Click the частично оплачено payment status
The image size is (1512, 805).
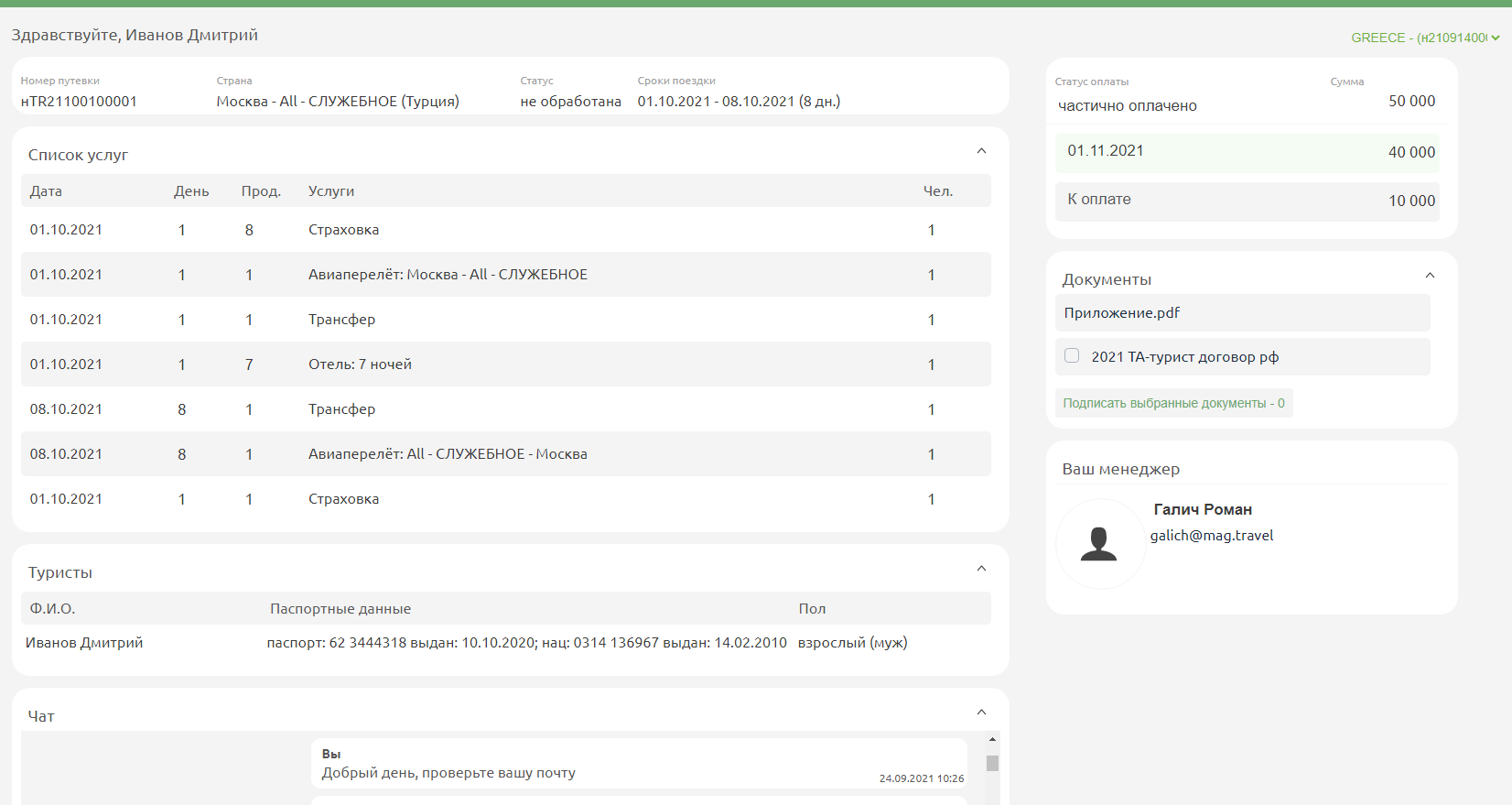1128,106
